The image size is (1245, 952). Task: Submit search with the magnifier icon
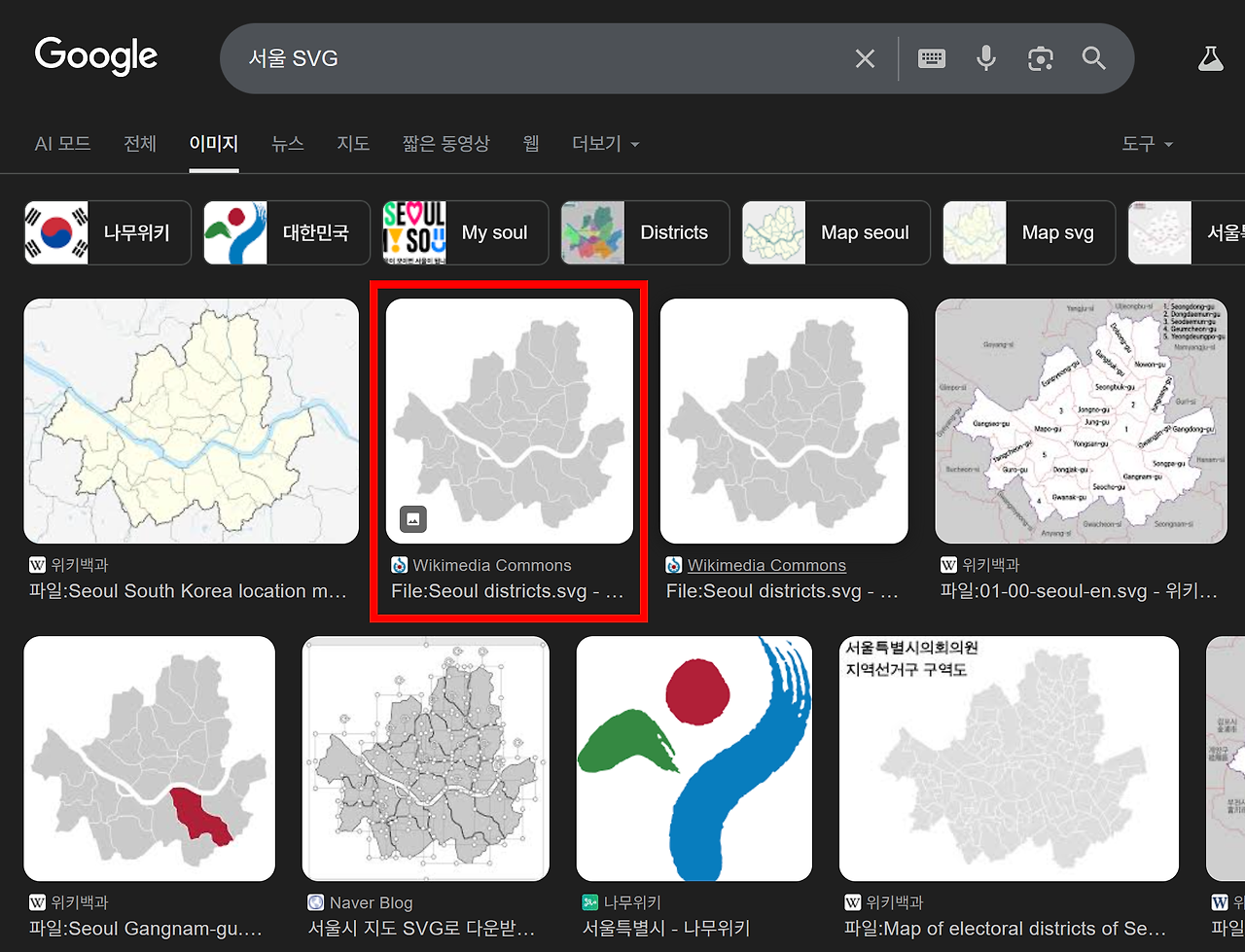click(1094, 58)
